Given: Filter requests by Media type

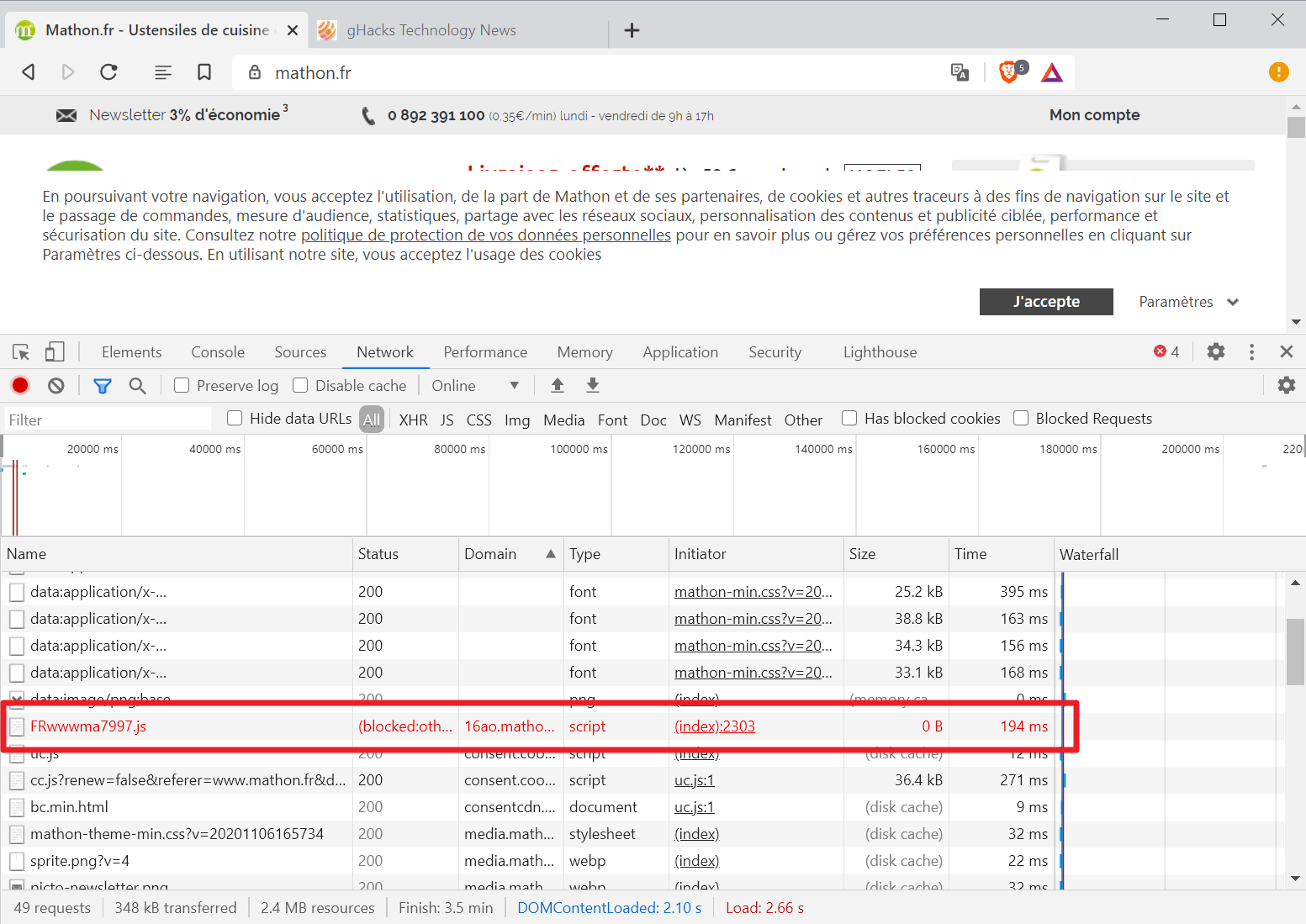Looking at the screenshot, I should pyautogui.click(x=563, y=420).
